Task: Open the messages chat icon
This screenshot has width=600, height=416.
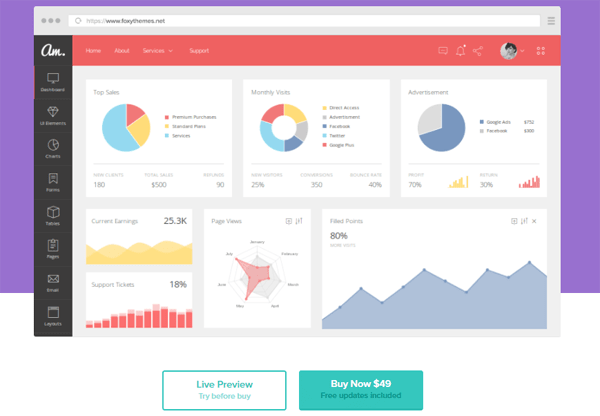Action: (443, 51)
